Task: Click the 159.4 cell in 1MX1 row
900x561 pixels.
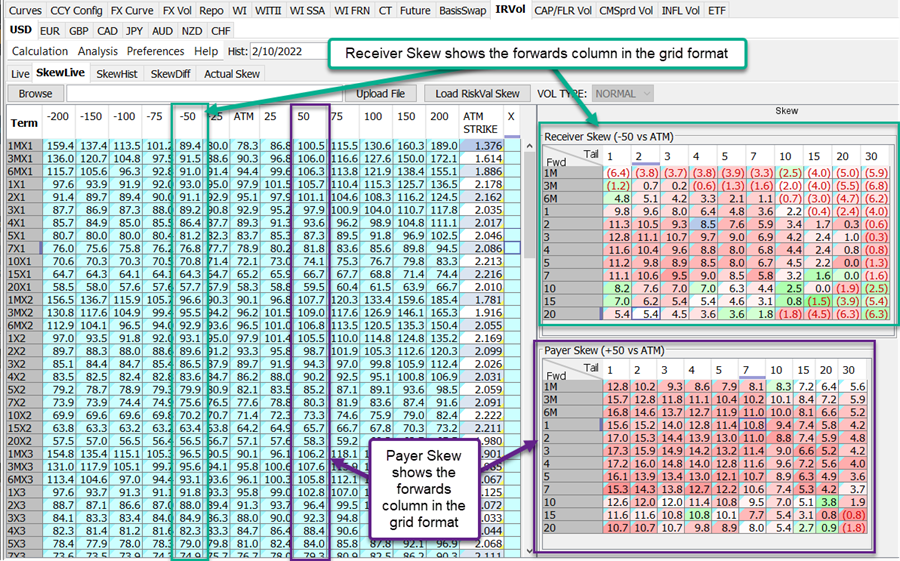Action: tap(60, 146)
